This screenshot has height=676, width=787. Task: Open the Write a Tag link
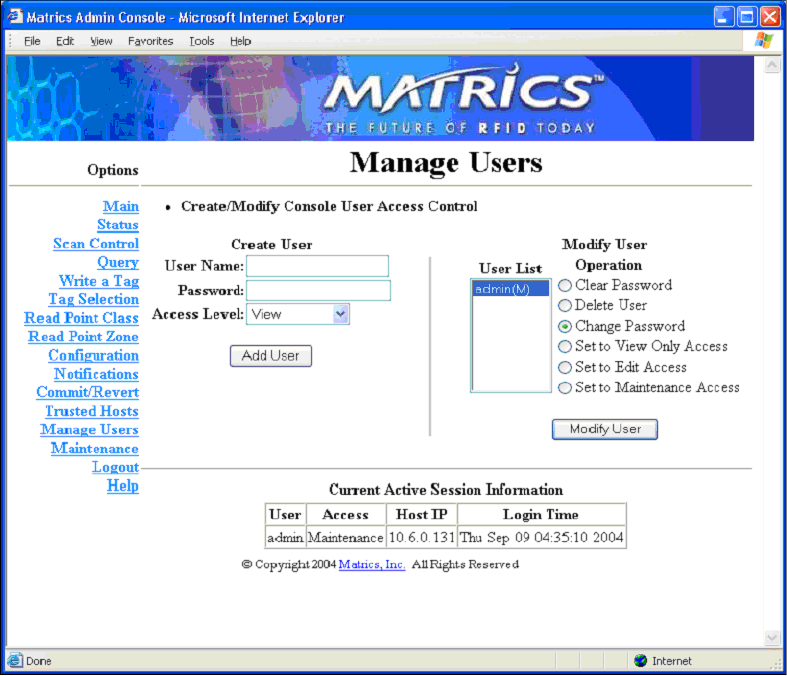point(99,281)
